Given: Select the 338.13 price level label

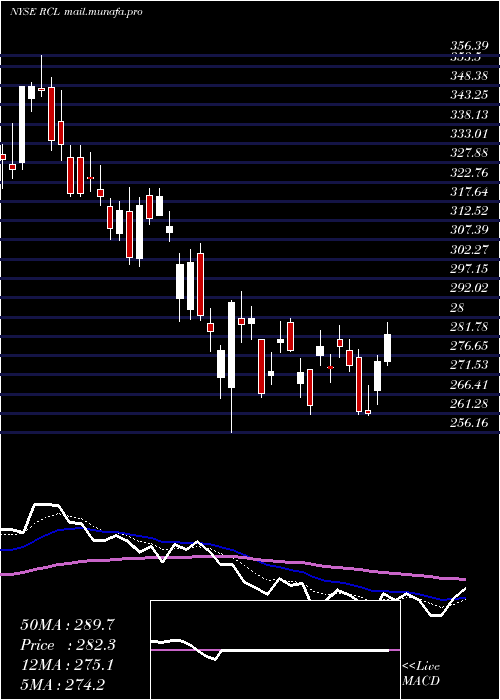Looking at the screenshot, I should [x=469, y=115].
